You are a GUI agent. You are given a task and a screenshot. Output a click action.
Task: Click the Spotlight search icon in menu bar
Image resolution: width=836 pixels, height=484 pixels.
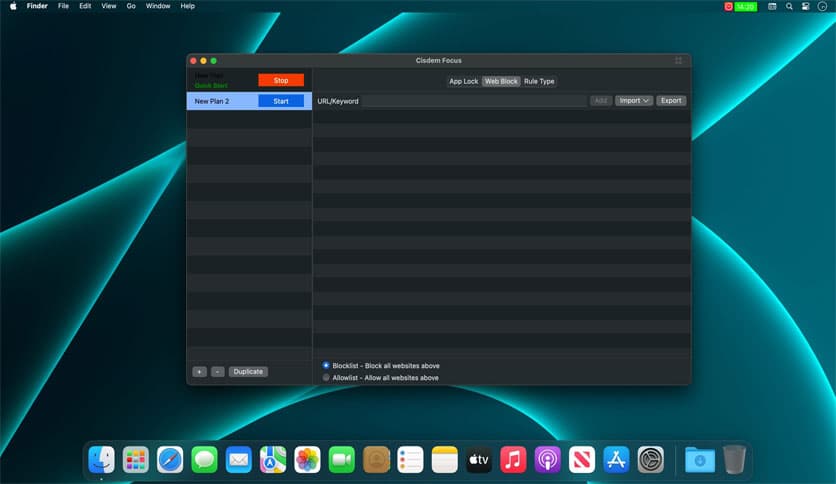tap(789, 6)
